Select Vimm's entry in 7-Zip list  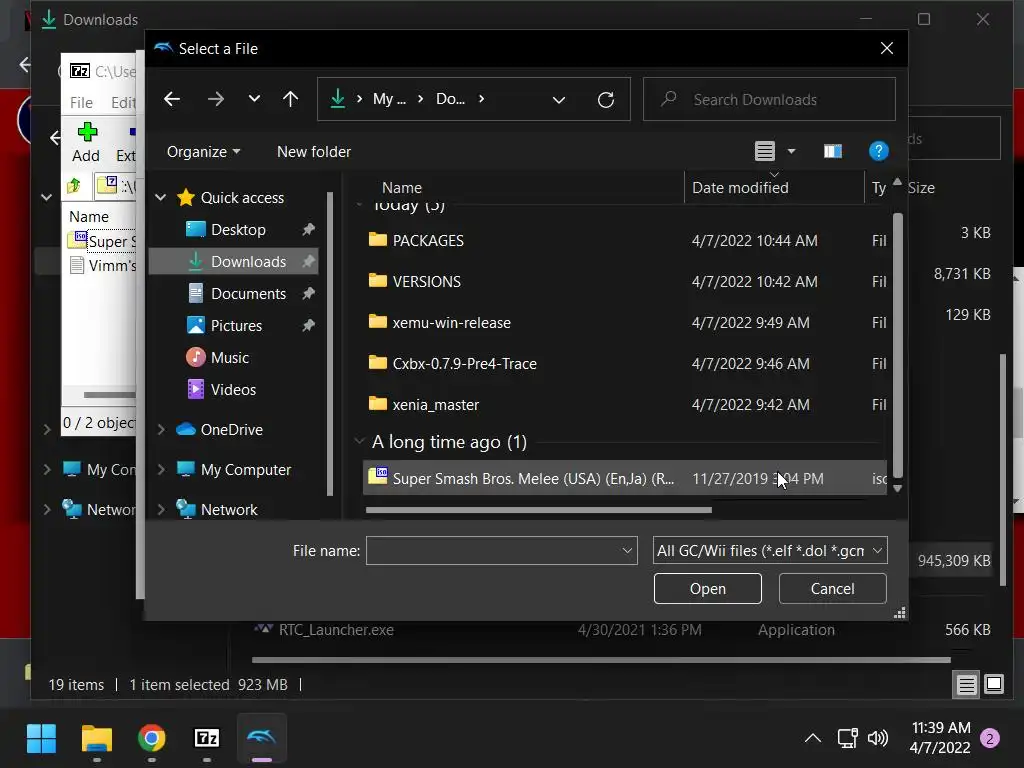click(x=103, y=265)
